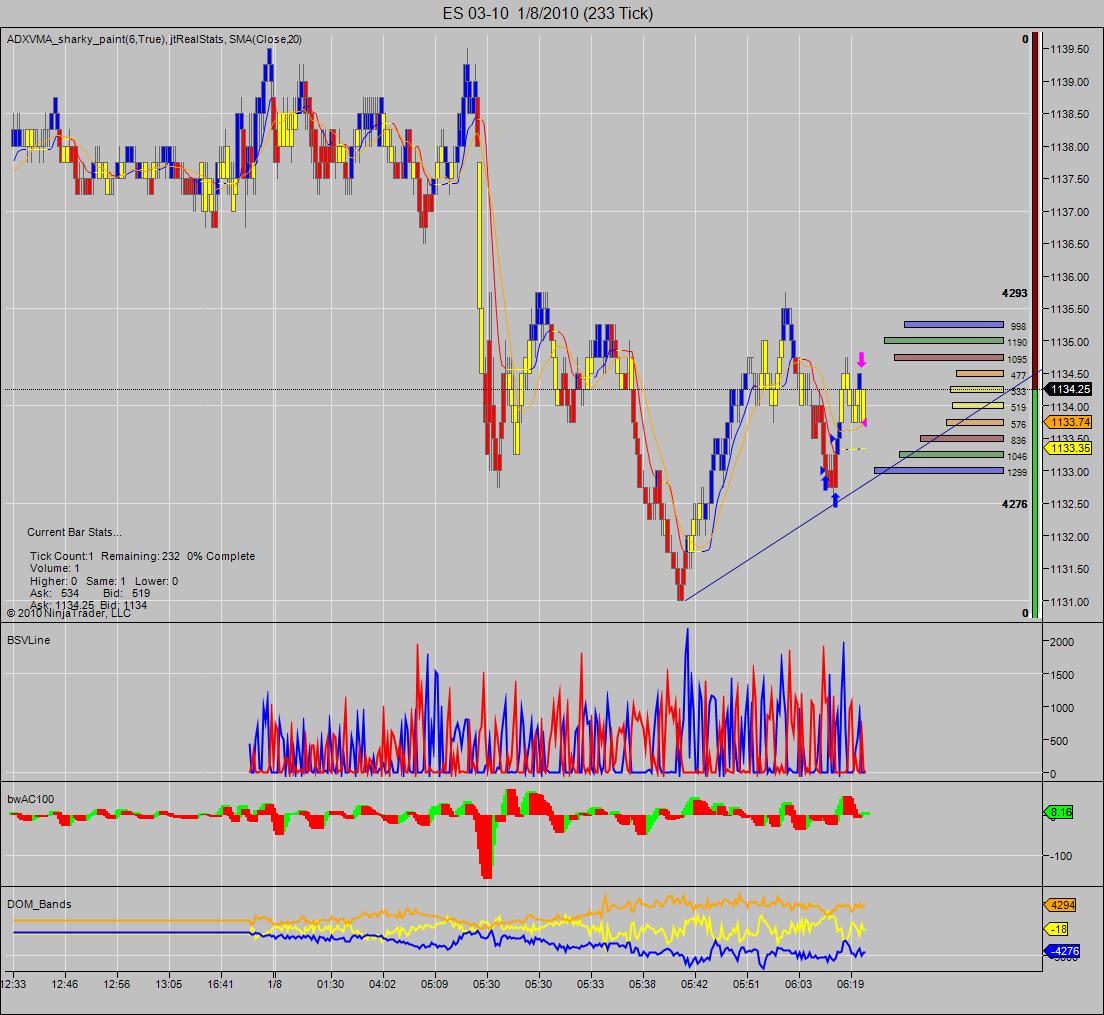Click the blue ascending trendline
The image size is (1104, 1015).
tap(859, 486)
